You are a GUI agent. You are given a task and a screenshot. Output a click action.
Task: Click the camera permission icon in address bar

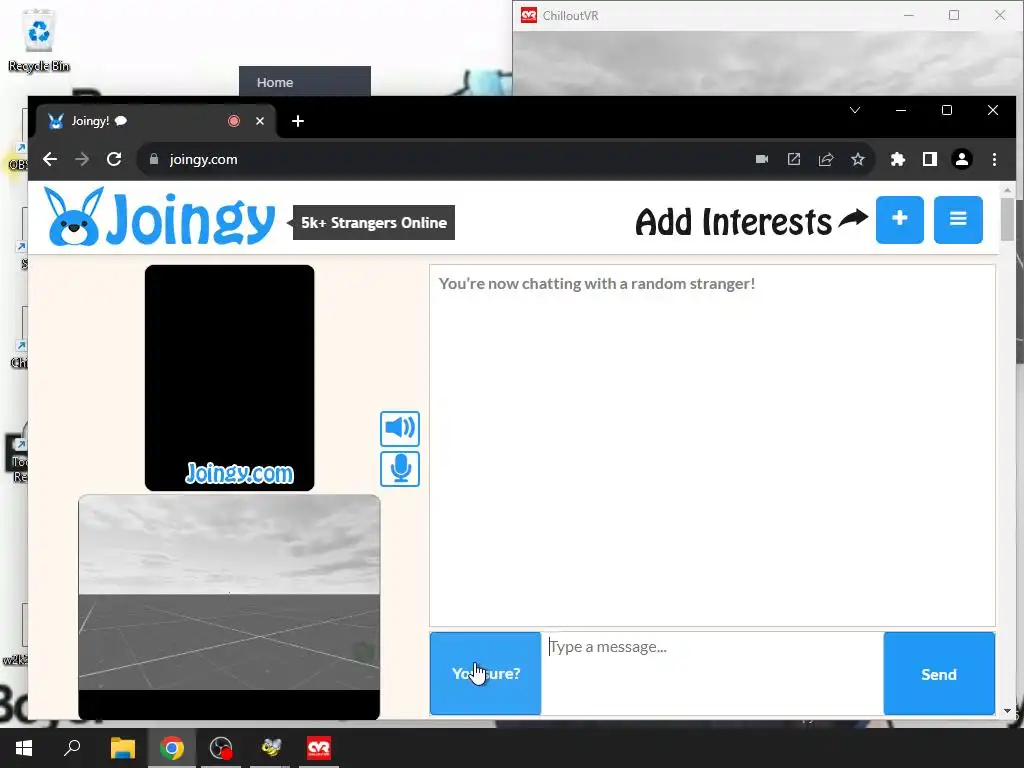(x=761, y=159)
